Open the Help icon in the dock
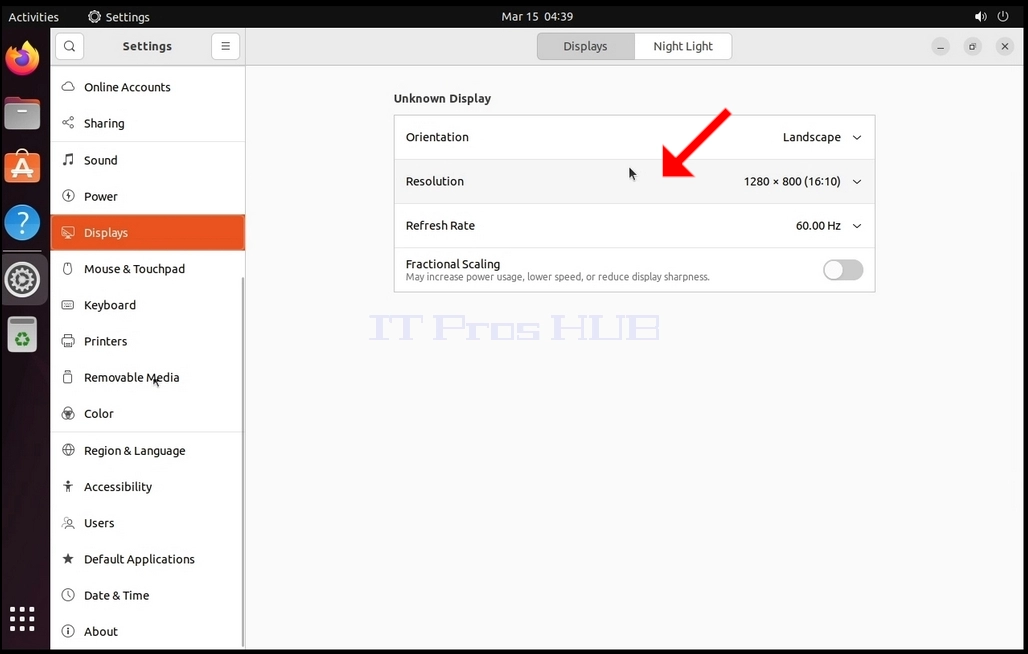 coord(22,222)
